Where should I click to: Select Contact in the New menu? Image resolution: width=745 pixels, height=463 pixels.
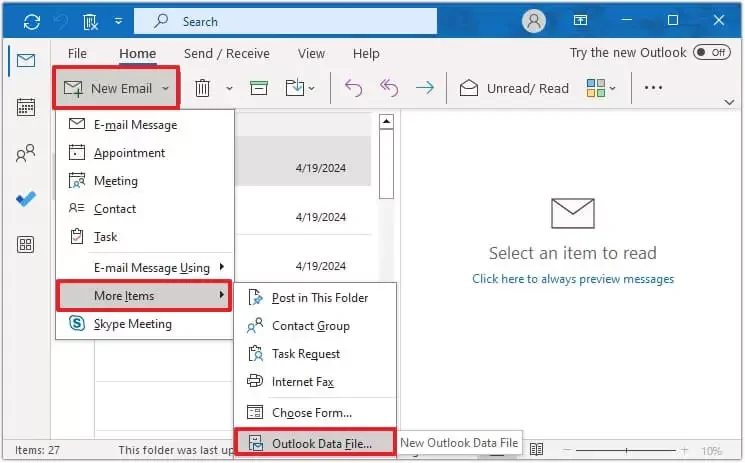(x=145, y=209)
